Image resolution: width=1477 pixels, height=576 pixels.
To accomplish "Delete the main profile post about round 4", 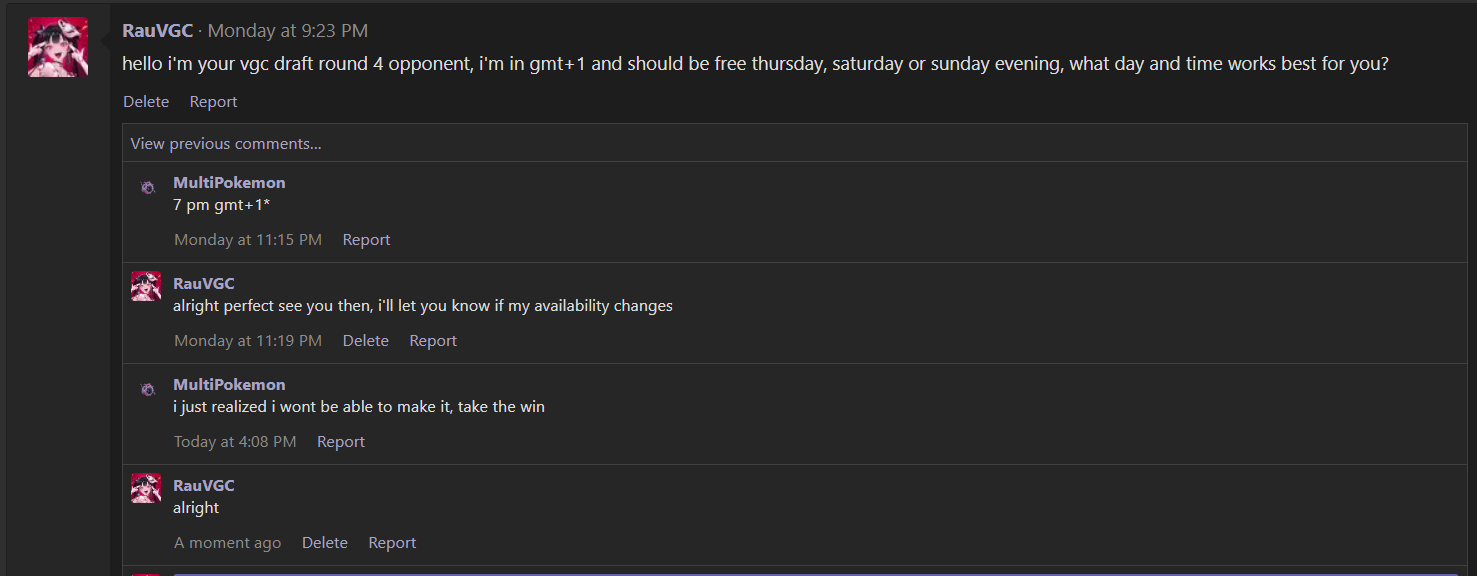I will click(146, 102).
